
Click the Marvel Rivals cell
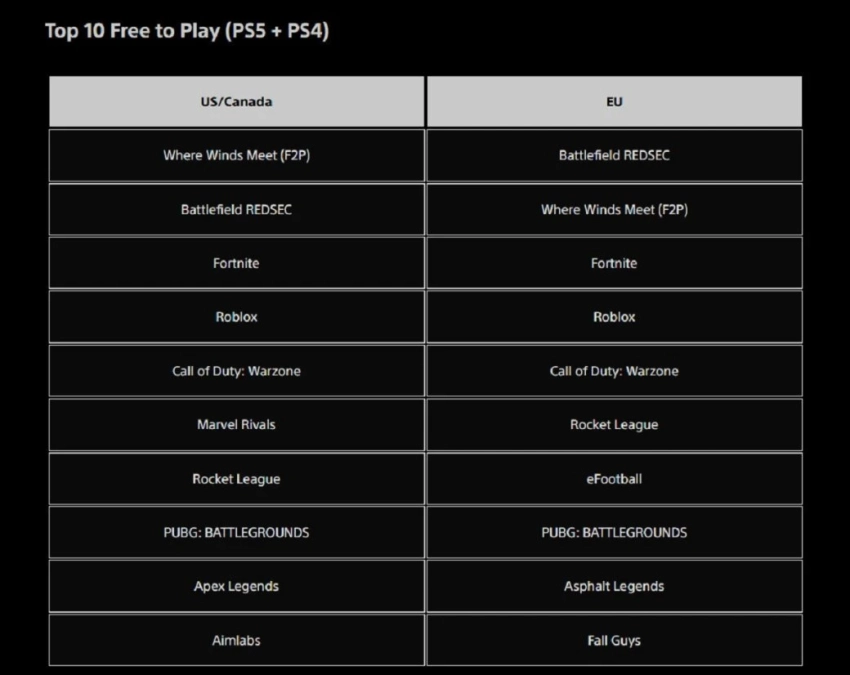pyautogui.click(x=236, y=425)
